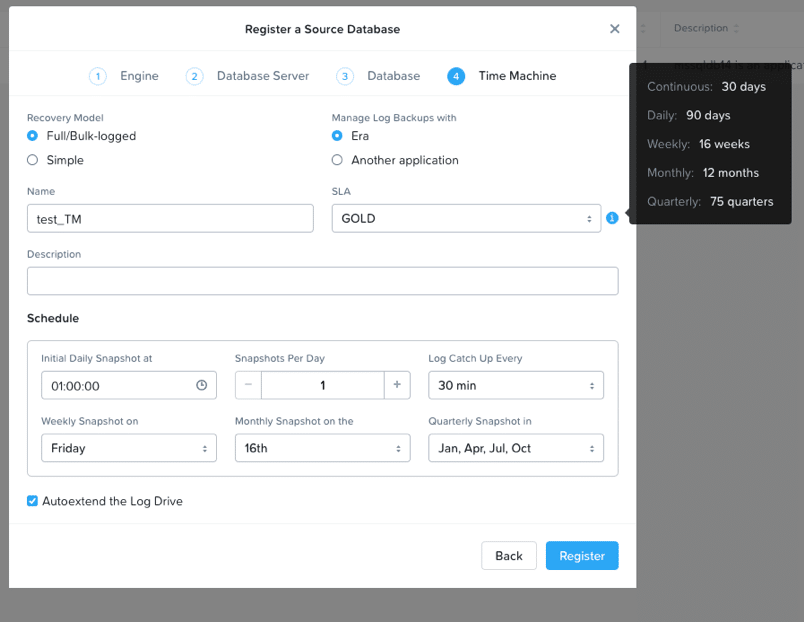Toggle Autoextend the Log Drive checkbox
Viewport: 804px width, 622px height.
click(33, 501)
